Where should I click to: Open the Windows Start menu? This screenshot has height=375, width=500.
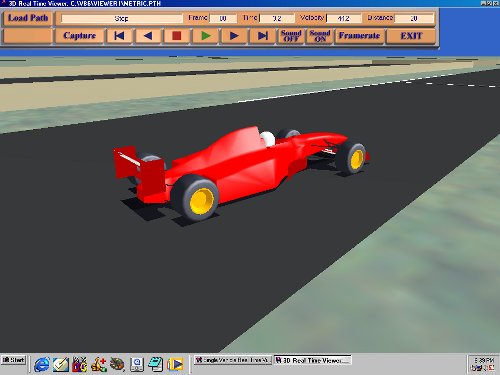[x=14, y=360]
